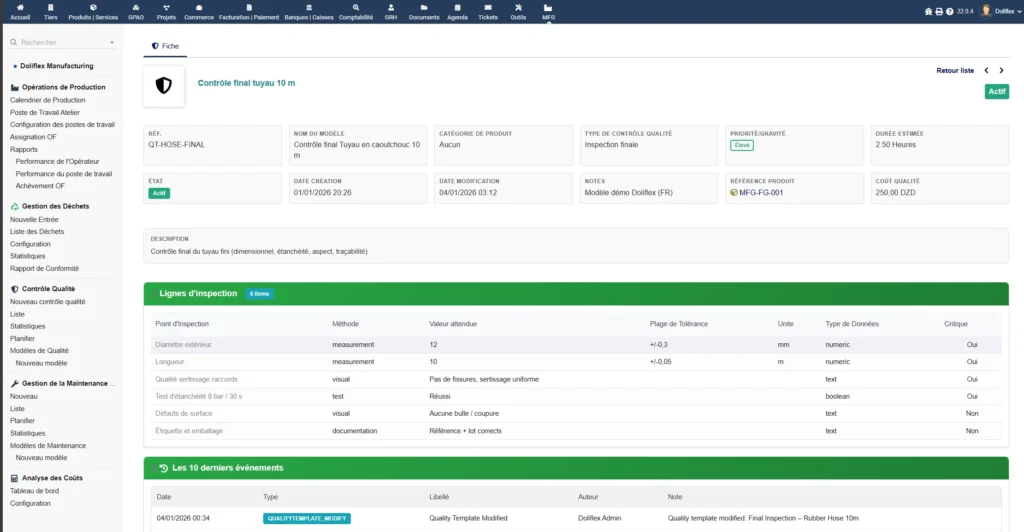Click the Accueil home icon
Screen dimensions: 1024x532
pos(20,8)
